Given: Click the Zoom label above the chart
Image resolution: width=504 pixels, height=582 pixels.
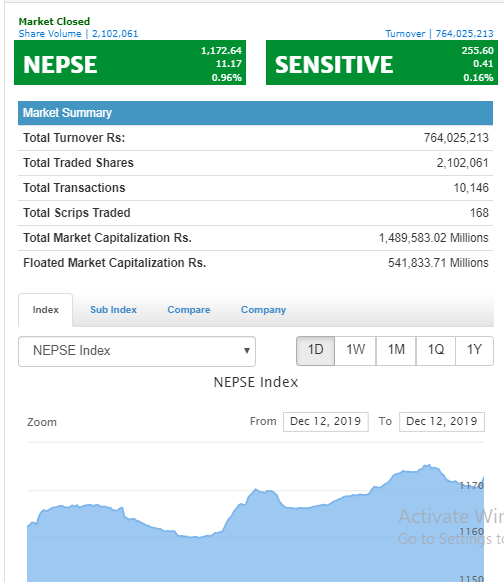Looking at the screenshot, I should click(42, 422).
